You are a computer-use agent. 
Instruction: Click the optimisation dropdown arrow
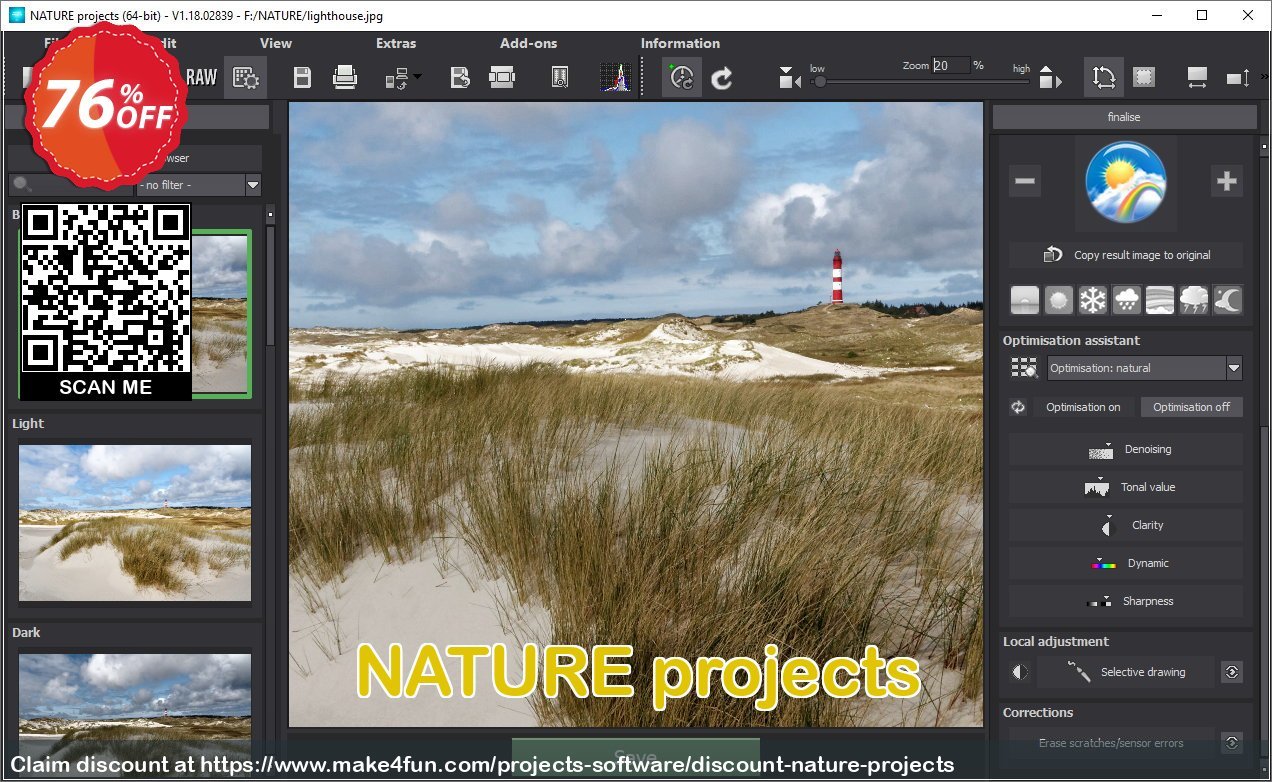click(x=1234, y=368)
